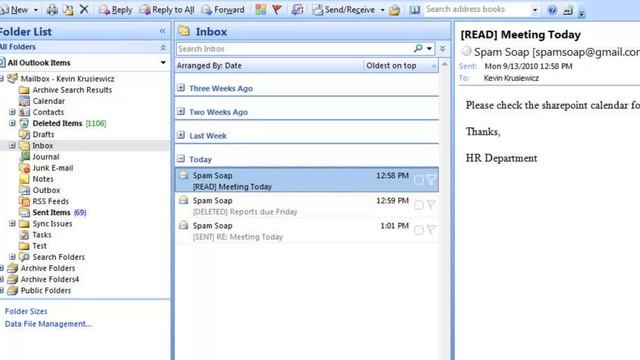
Task: Expand Search Folders node
Action: tap(12, 257)
